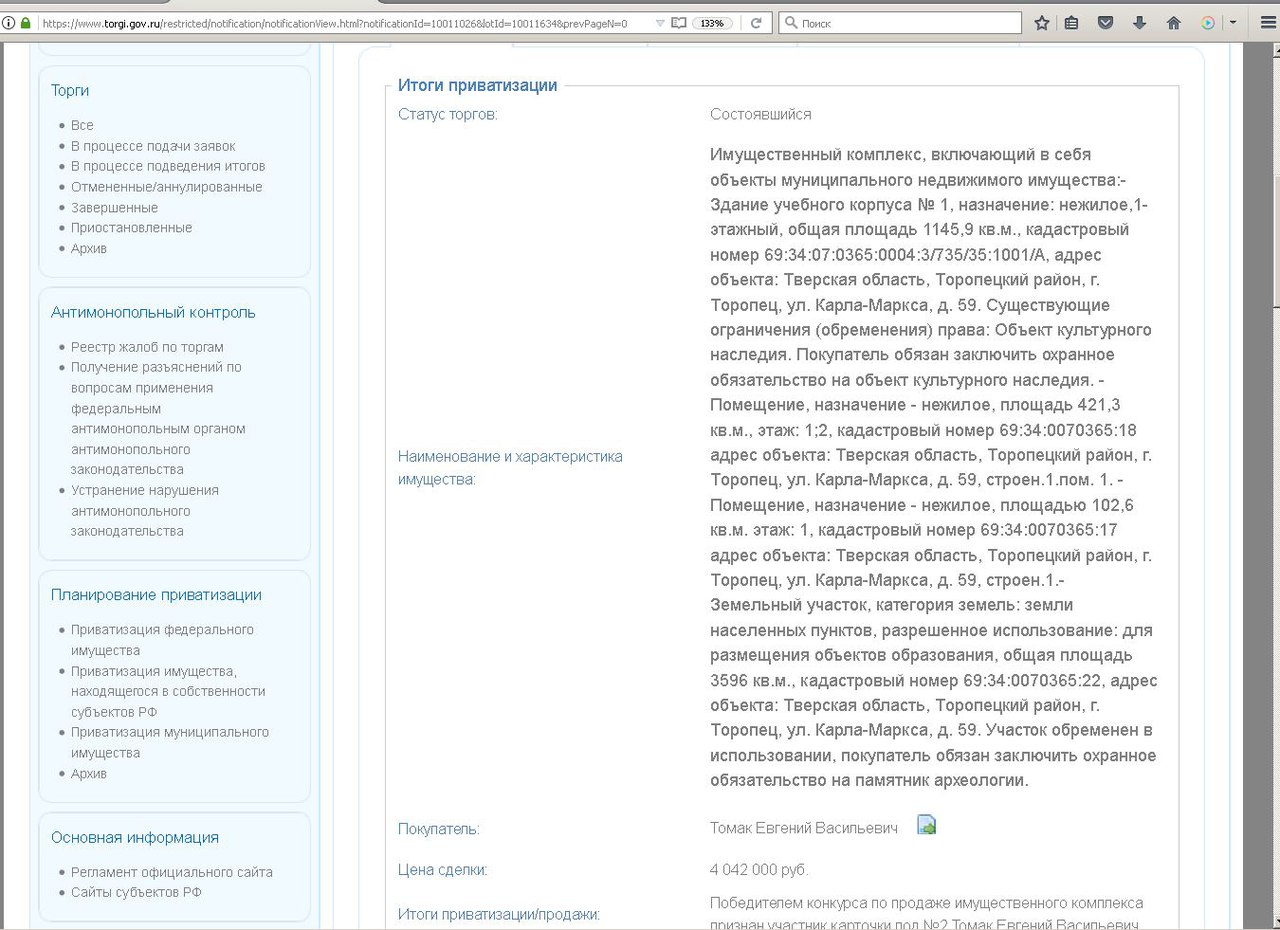Click the 'Статус торгов:' label

pos(447,114)
